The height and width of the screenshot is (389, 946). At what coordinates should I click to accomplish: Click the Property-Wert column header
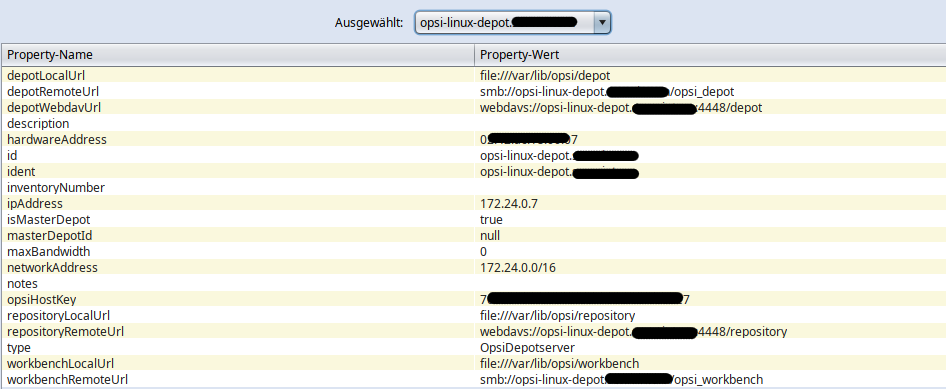coord(710,55)
